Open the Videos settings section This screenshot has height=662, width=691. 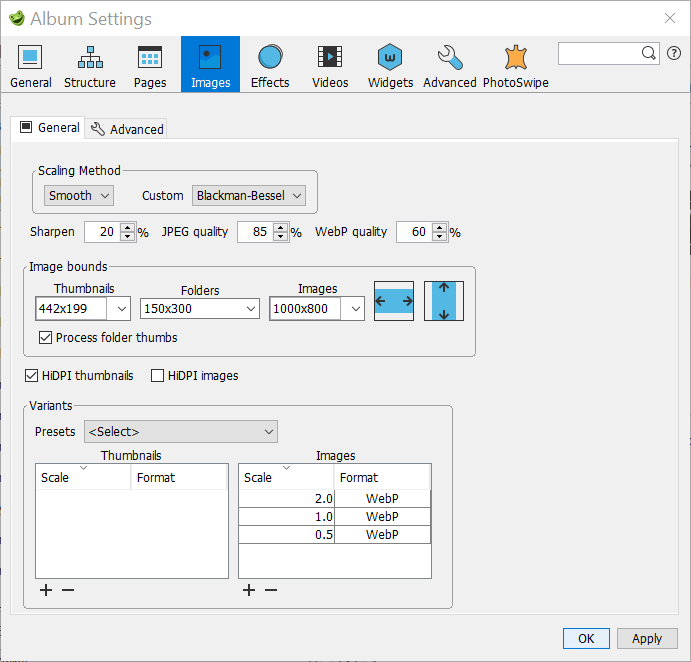pos(330,66)
